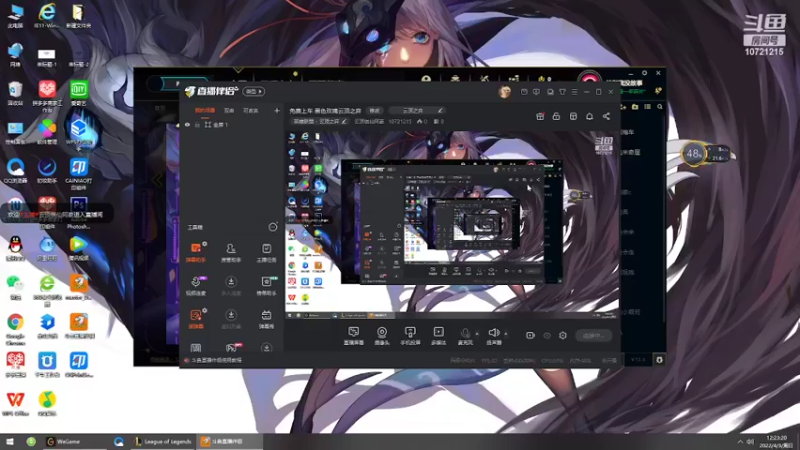
Task: Expand the microphone options arrow
Action: pos(477,334)
